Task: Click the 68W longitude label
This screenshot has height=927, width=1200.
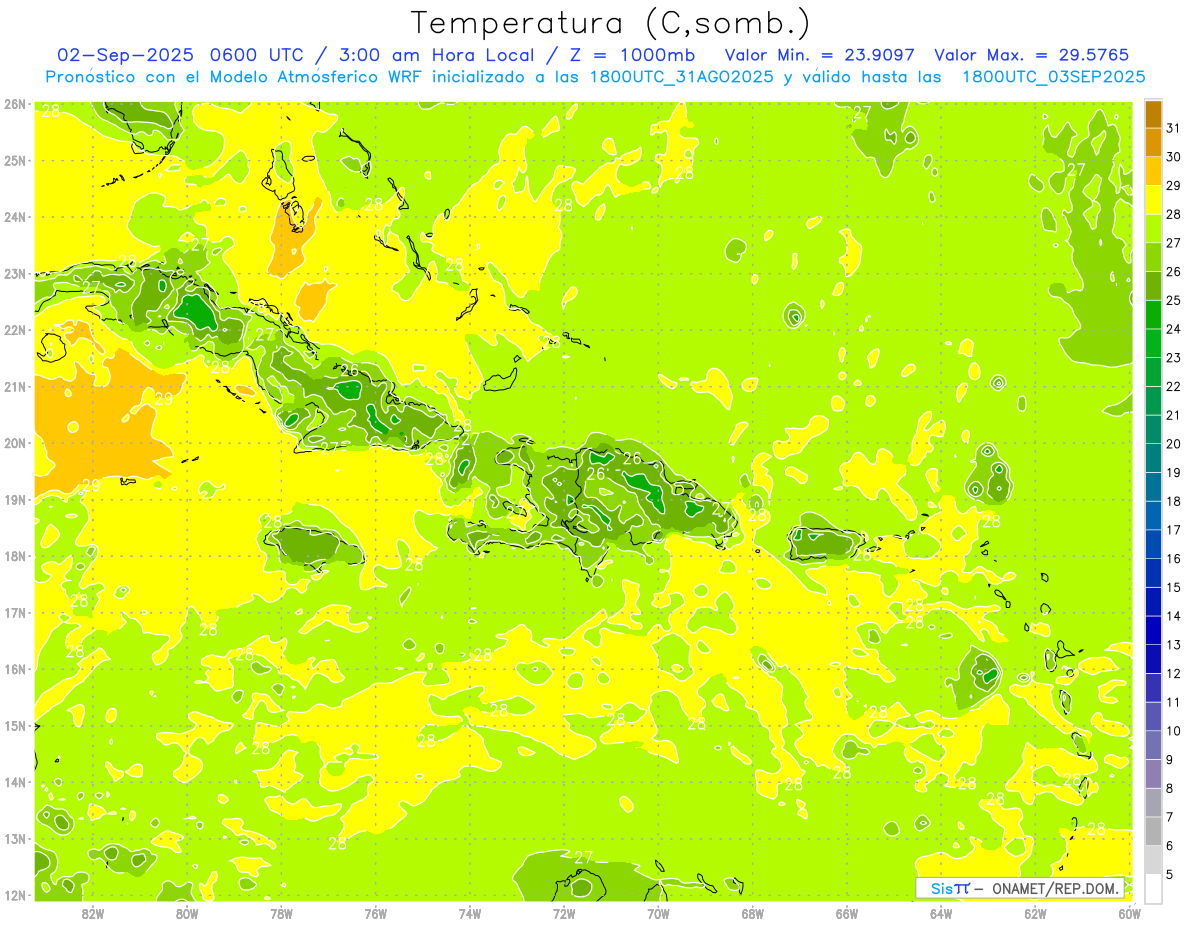Action: click(x=752, y=914)
